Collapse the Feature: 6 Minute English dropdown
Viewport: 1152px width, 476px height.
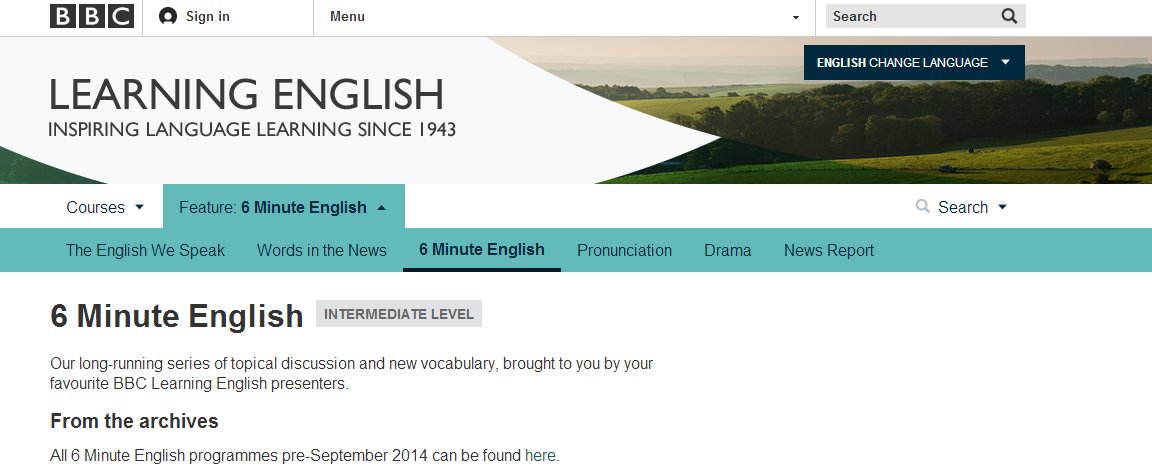(284, 207)
